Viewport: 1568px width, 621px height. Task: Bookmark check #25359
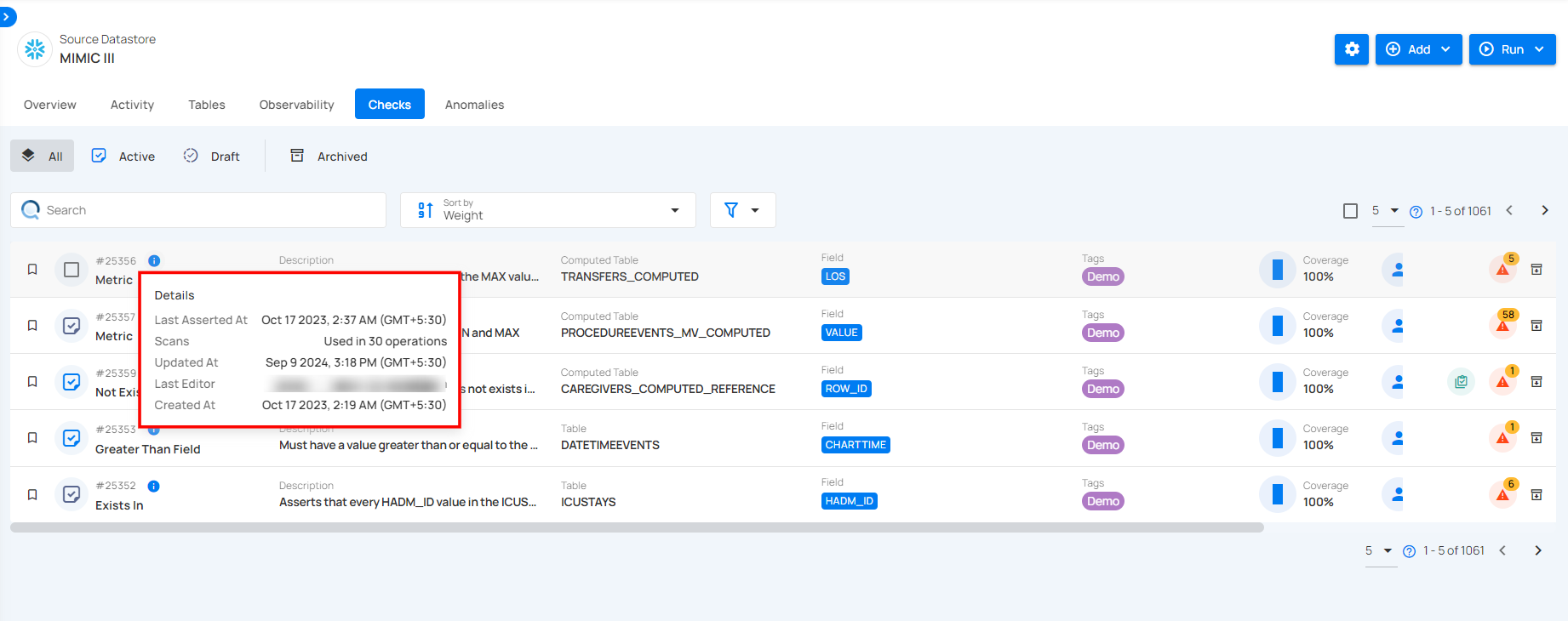pyautogui.click(x=32, y=382)
